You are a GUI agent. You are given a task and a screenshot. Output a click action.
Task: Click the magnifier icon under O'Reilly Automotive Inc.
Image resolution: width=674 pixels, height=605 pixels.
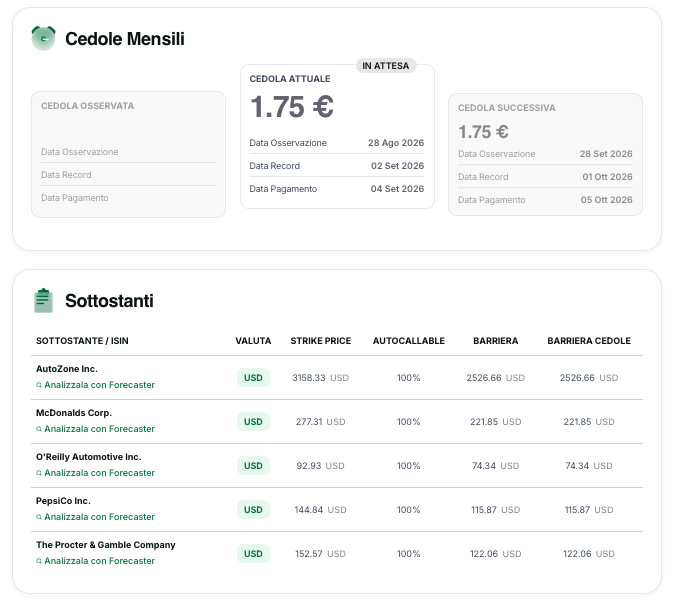39,473
